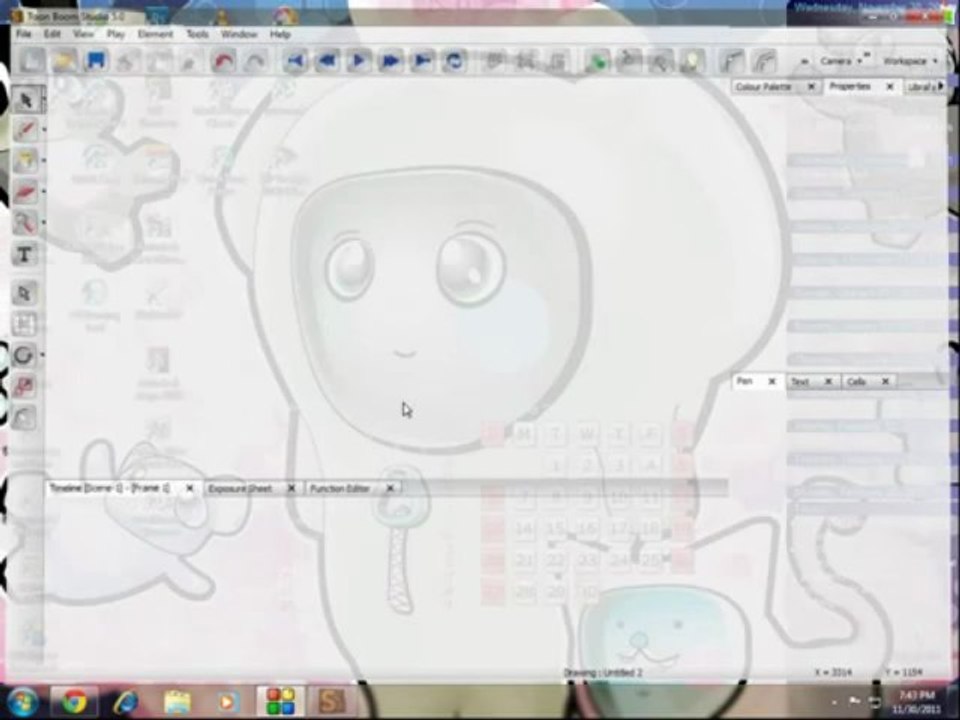Click the taskbar clock

tap(917, 702)
